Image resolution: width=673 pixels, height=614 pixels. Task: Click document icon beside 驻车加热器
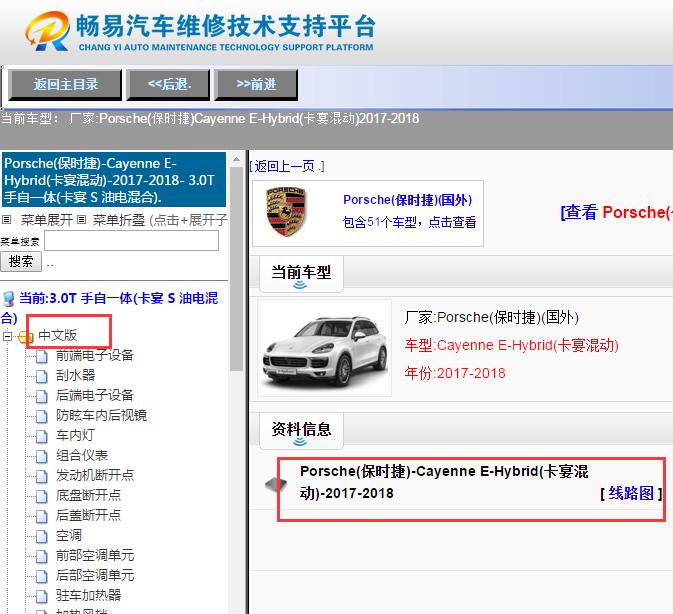point(42,597)
